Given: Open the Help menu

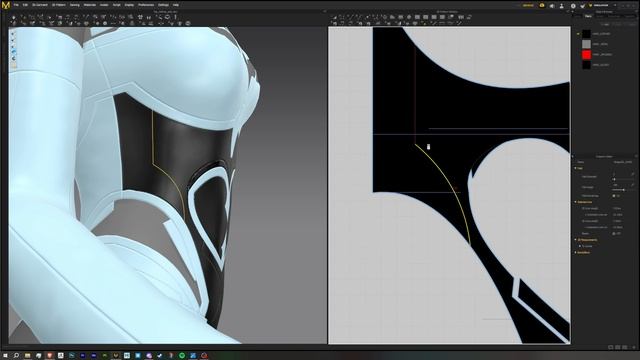Looking at the screenshot, I should (176, 5).
